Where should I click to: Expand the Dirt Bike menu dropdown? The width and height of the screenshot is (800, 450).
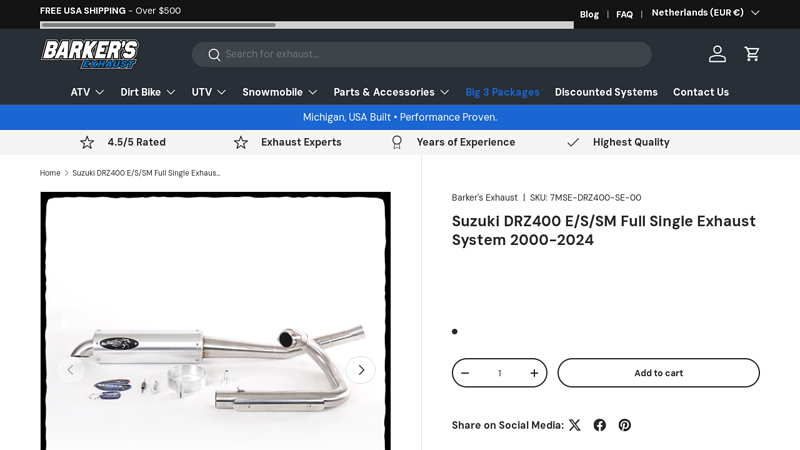coord(148,92)
